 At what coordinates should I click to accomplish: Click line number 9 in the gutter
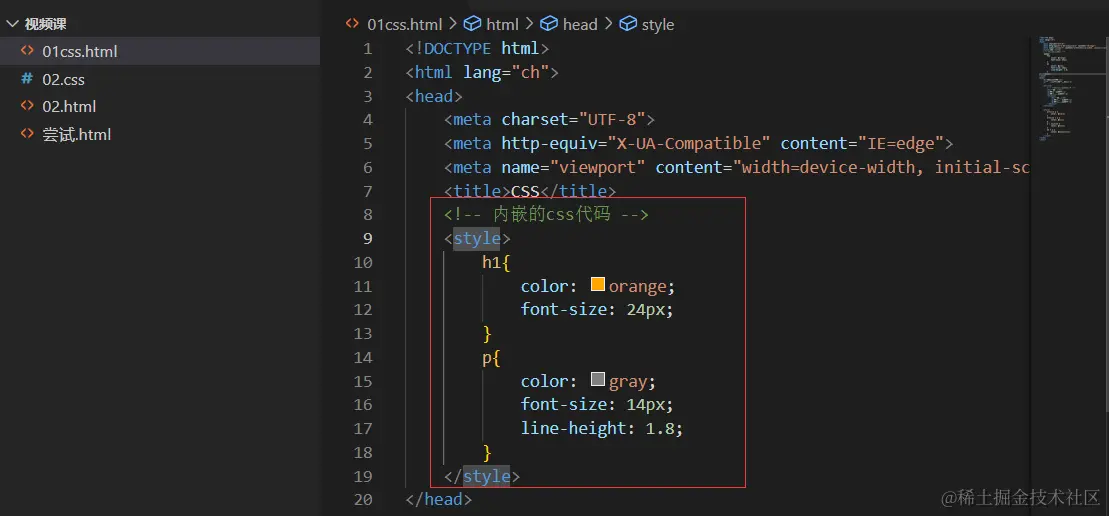tap(367, 238)
